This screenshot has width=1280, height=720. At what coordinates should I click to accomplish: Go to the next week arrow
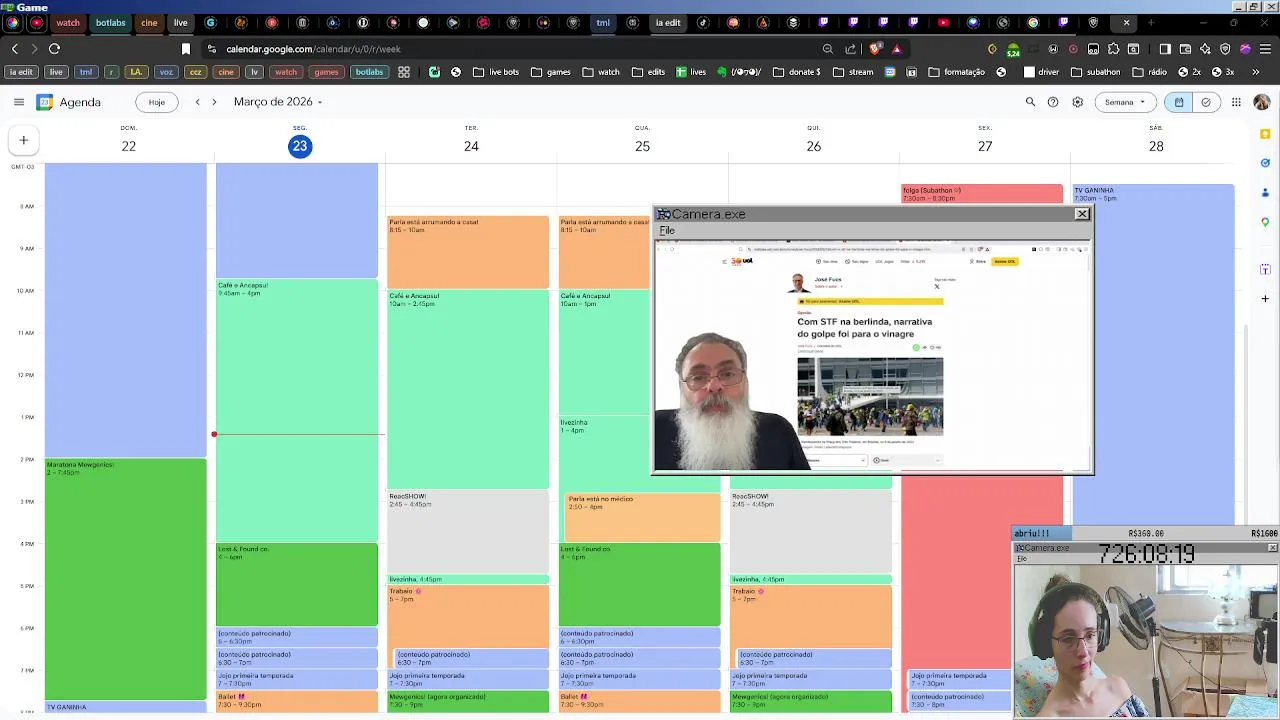pyautogui.click(x=214, y=102)
